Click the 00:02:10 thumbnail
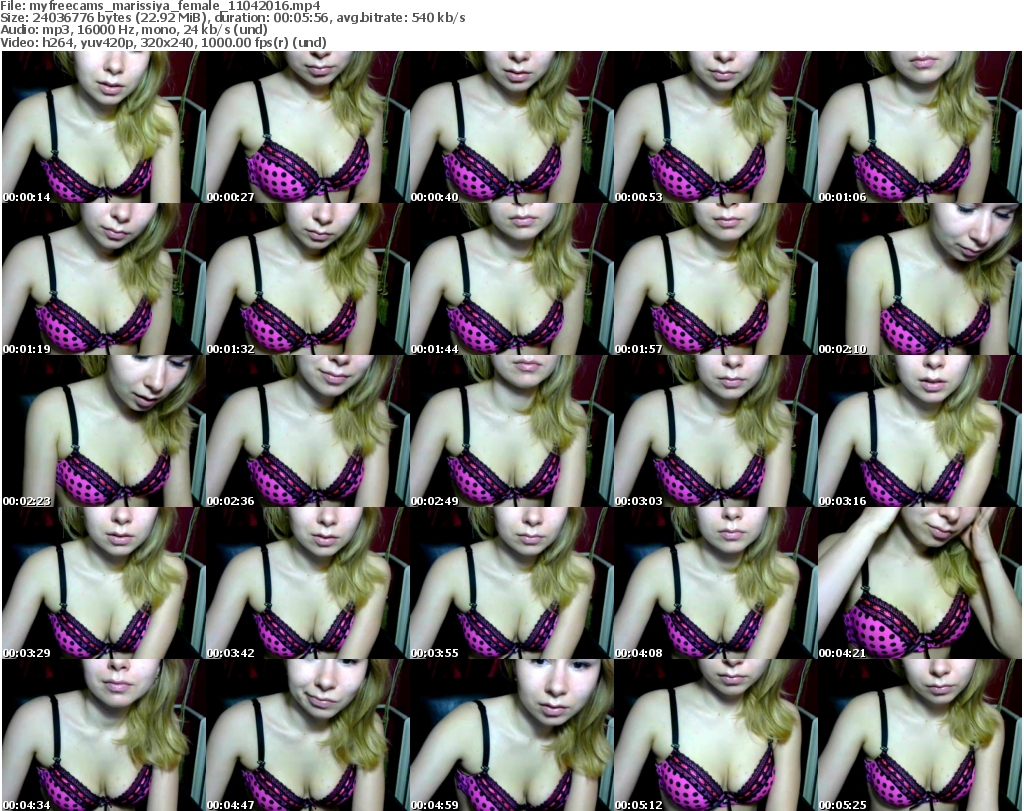 point(920,279)
